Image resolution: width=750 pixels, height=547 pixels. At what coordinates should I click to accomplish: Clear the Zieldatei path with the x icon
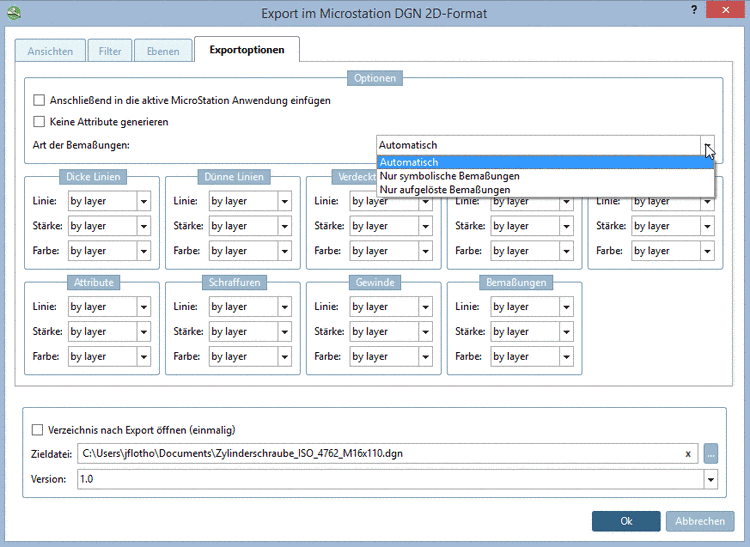(x=688, y=454)
